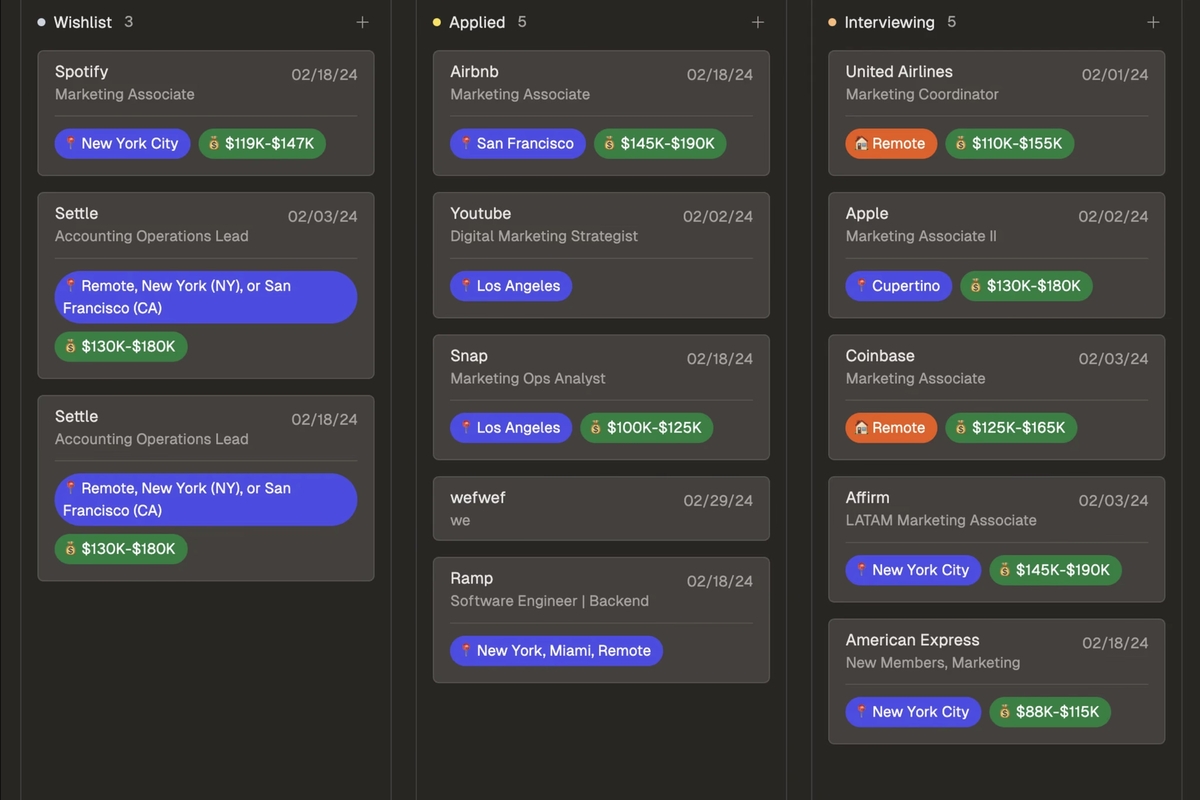Open the Airbnb card
The image size is (1200, 800).
point(601,113)
